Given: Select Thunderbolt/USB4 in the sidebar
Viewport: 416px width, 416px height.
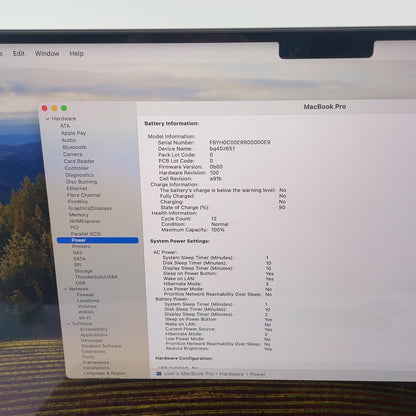Looking at the screenshot, I should click(96, 277).
